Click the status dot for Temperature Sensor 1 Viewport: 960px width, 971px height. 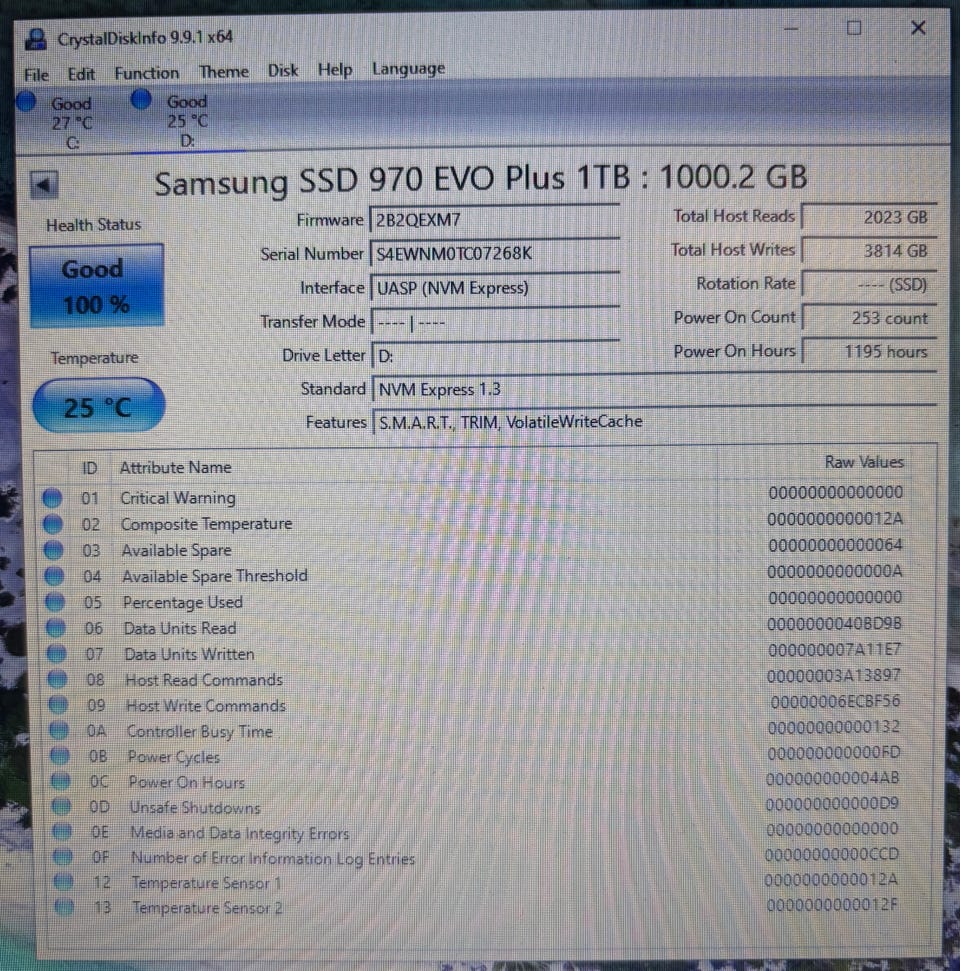pyautogui.click(x=63, y=882)
